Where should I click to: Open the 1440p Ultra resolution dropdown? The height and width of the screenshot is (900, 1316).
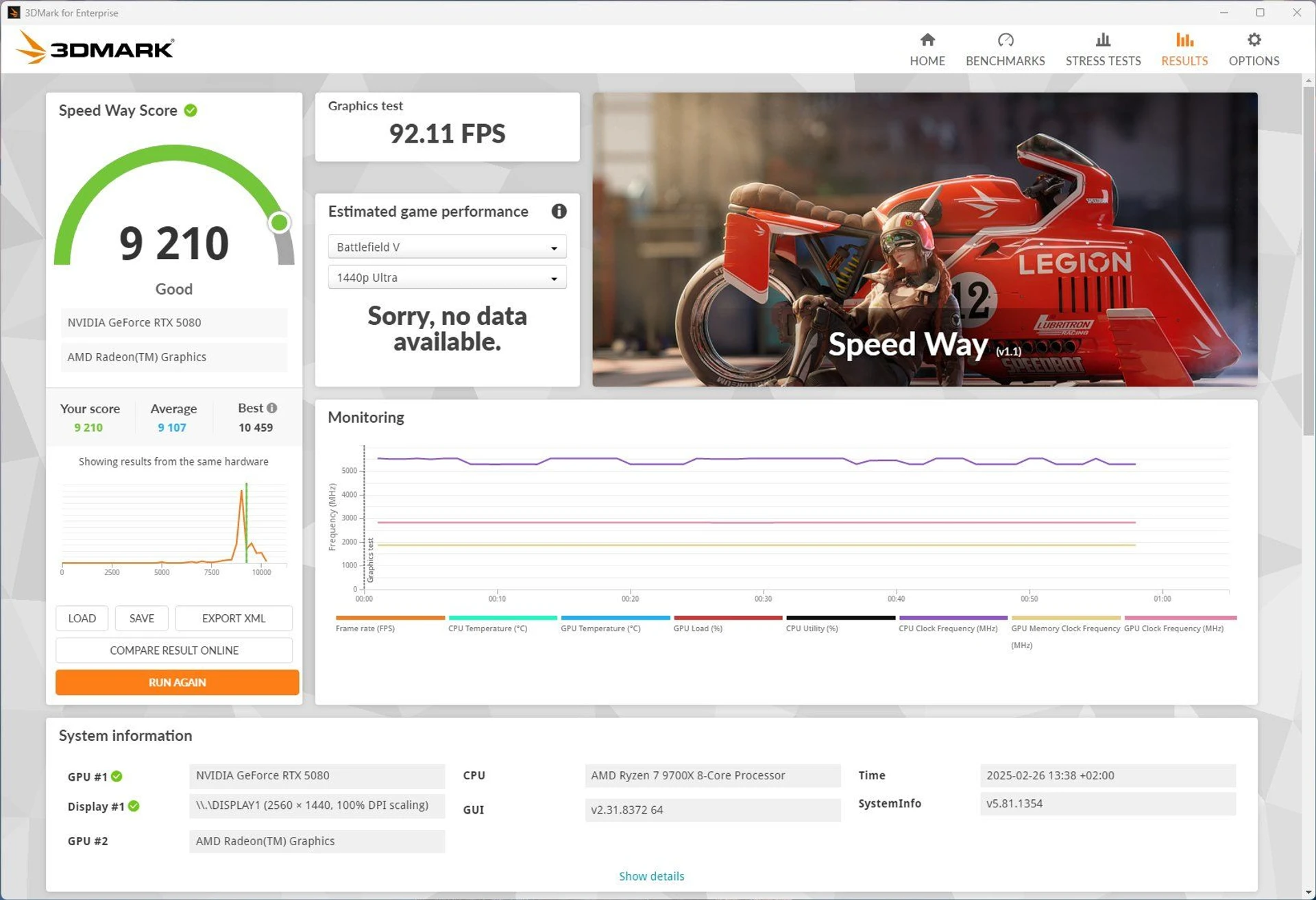447,278
